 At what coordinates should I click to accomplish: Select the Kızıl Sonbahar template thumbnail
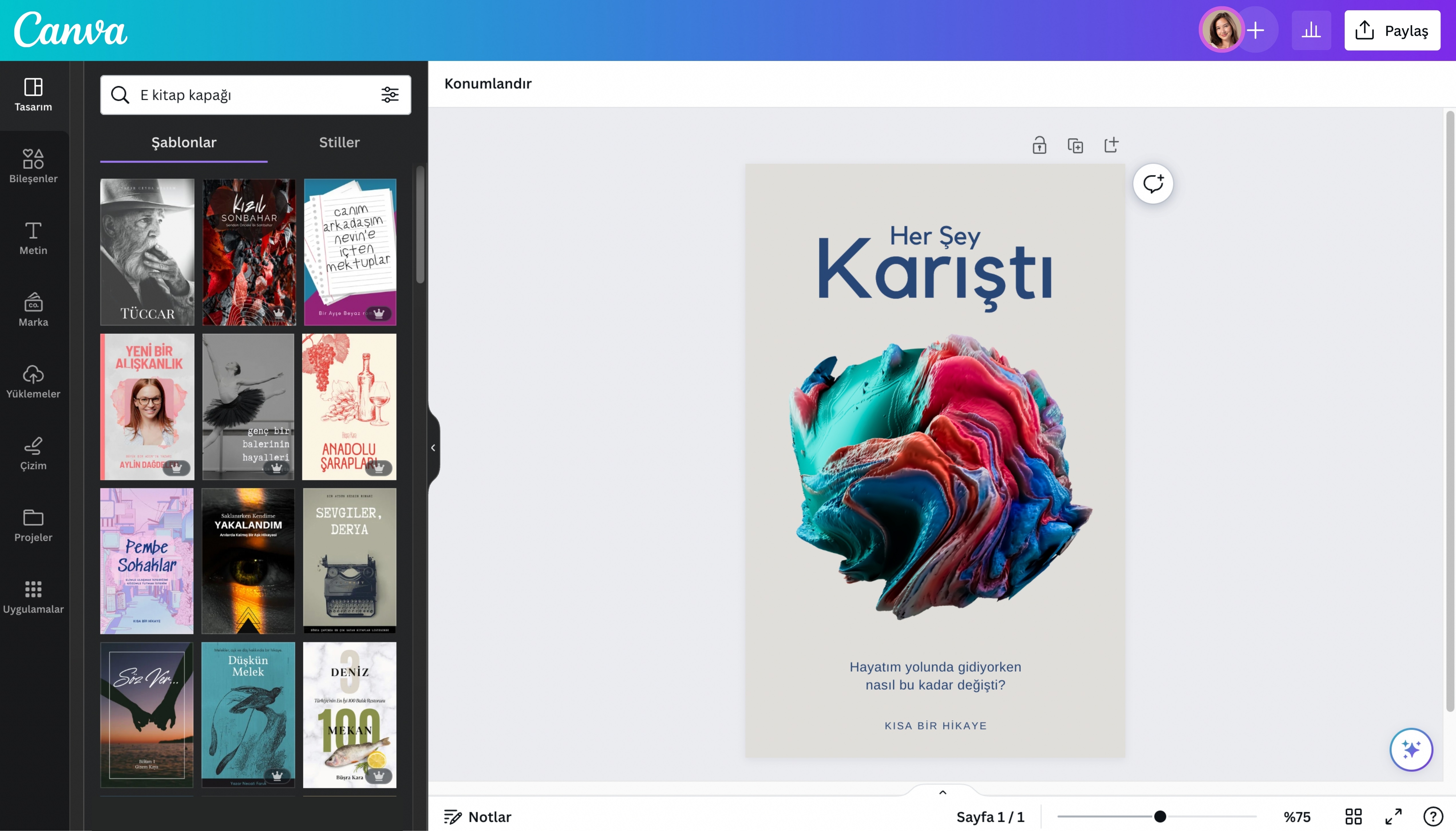pyautogui.click(x=249, y=252)
